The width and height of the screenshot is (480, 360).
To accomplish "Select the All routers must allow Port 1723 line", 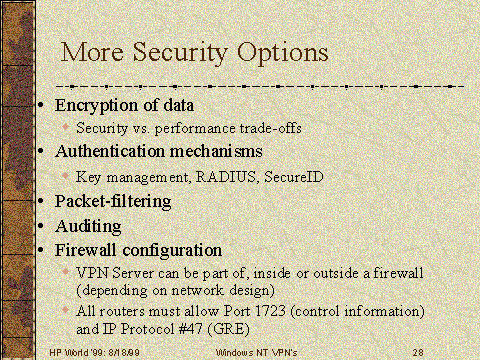I will tap(250, 311).
